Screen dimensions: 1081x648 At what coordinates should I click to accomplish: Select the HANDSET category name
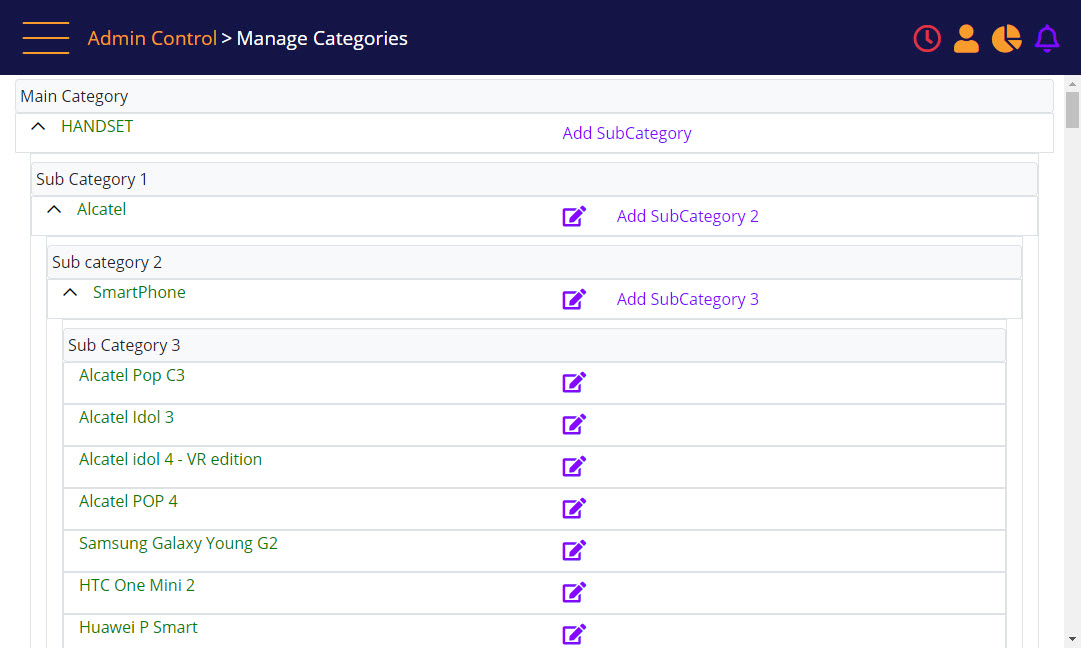coord(97,126)
